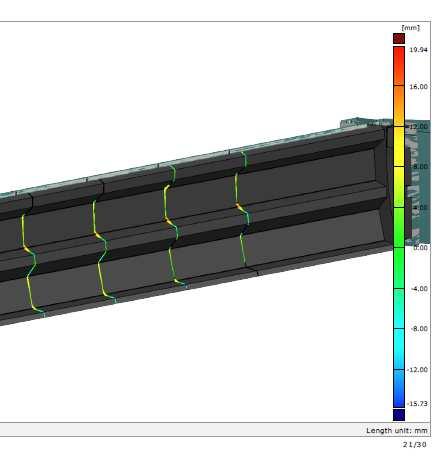The image size is (446, 457).
Task: Select the -15.73 minimum legend value
Action: coord(418,404)
